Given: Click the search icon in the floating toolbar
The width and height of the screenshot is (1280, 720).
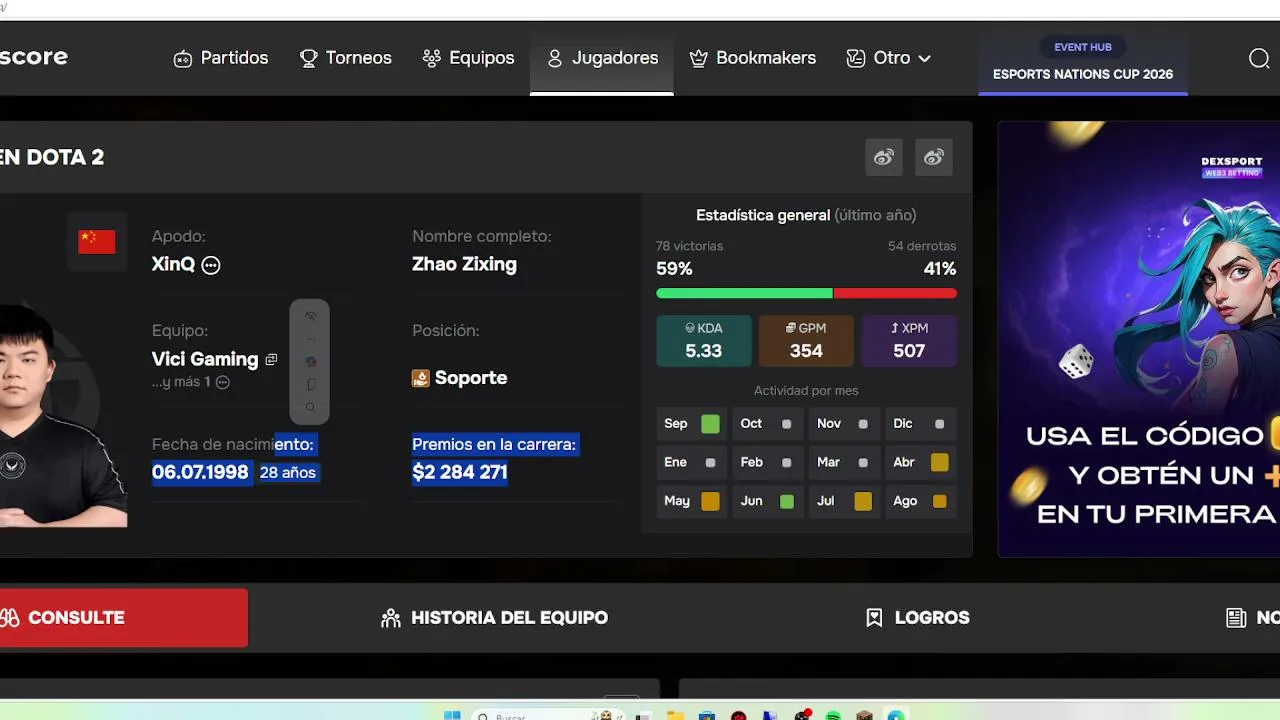Looking at the screenshot, I should tap(310, 407).
